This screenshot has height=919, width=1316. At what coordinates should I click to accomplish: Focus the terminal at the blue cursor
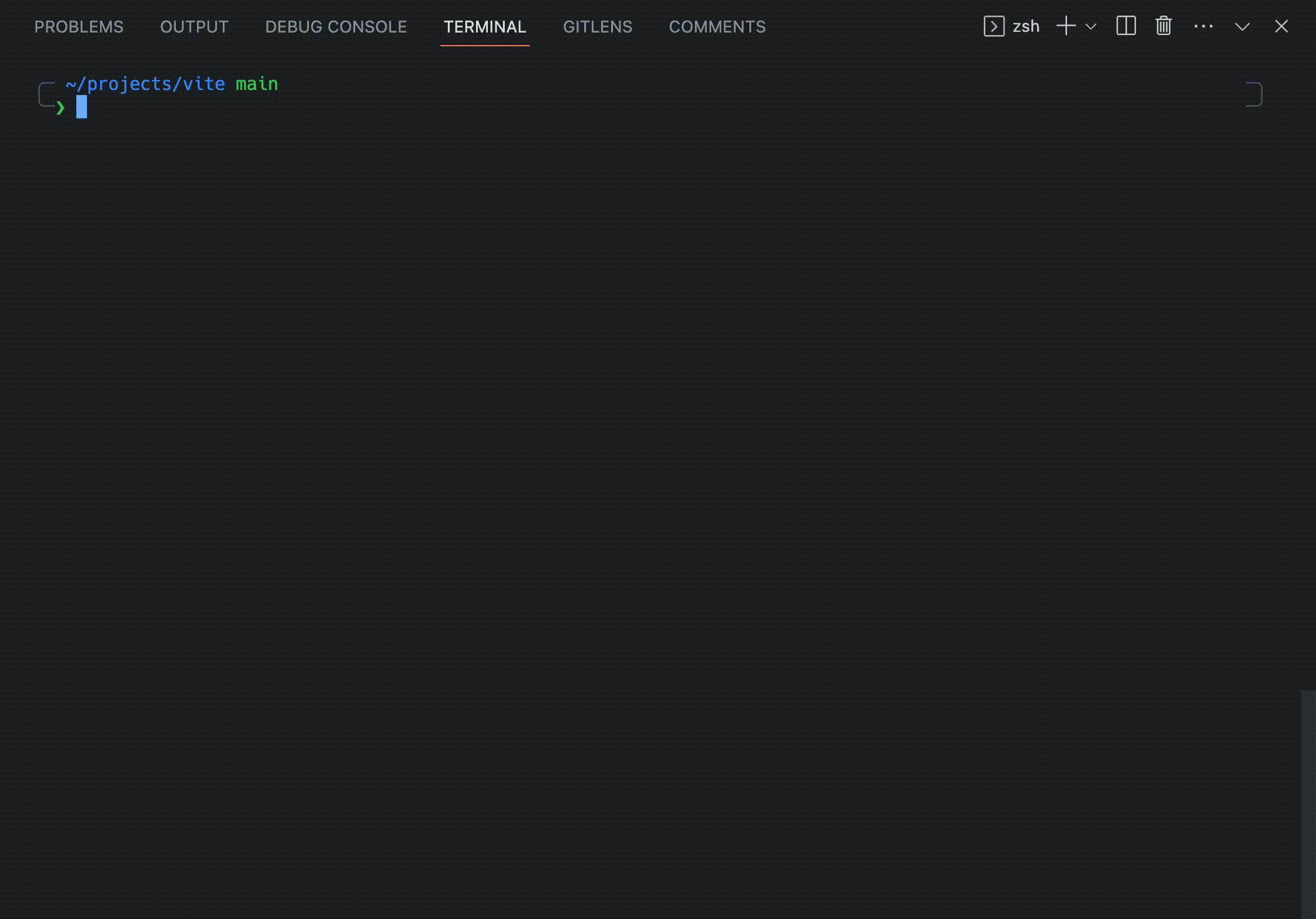(82, 107)
